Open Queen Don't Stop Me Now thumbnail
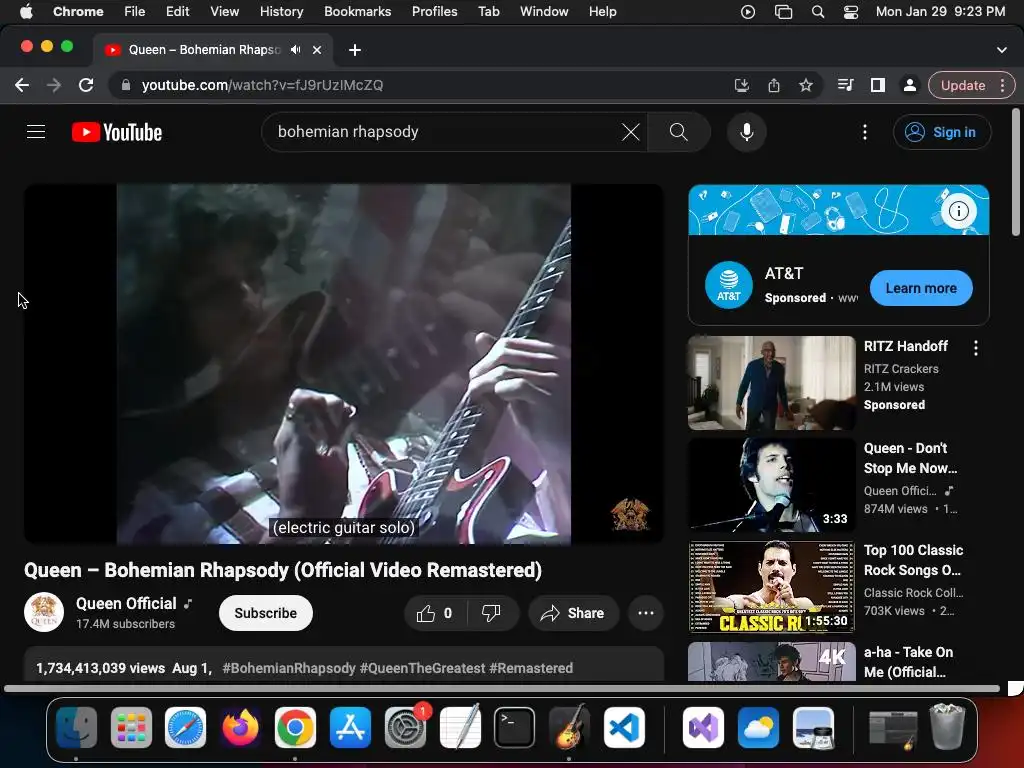This screenshot has height=768, width=1024. tap(771, 485)
